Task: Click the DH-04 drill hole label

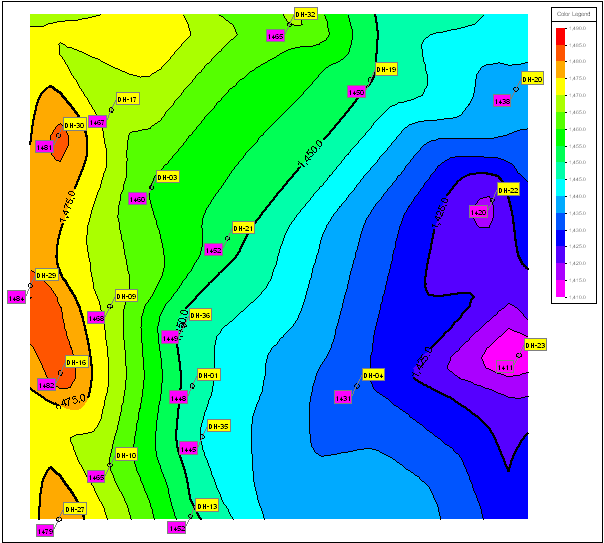Action: [x=373, y=375]
